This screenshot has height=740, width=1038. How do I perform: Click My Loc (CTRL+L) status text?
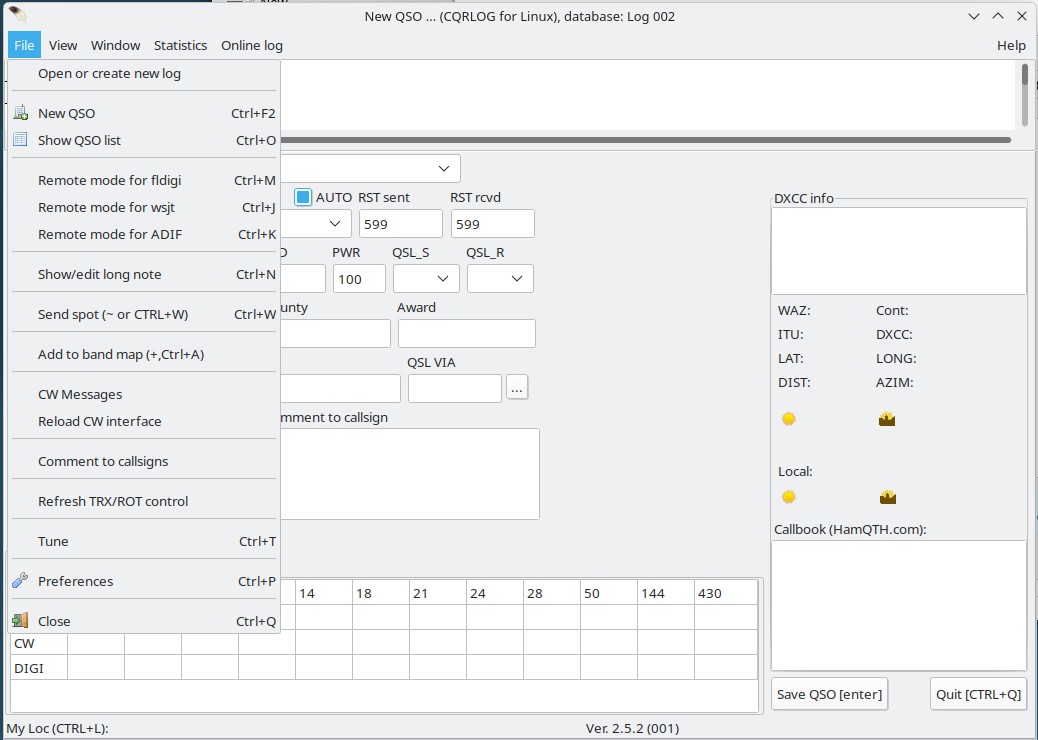(x=58, y=729)
